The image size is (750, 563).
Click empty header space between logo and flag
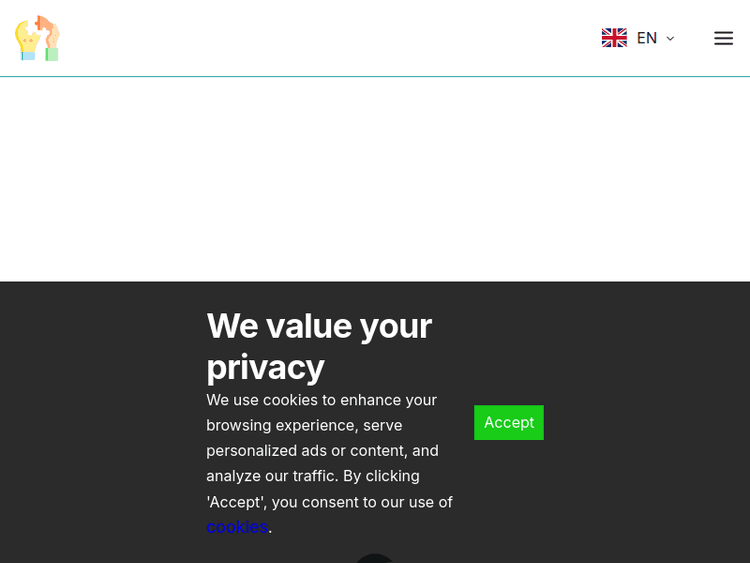click(330, 38)
